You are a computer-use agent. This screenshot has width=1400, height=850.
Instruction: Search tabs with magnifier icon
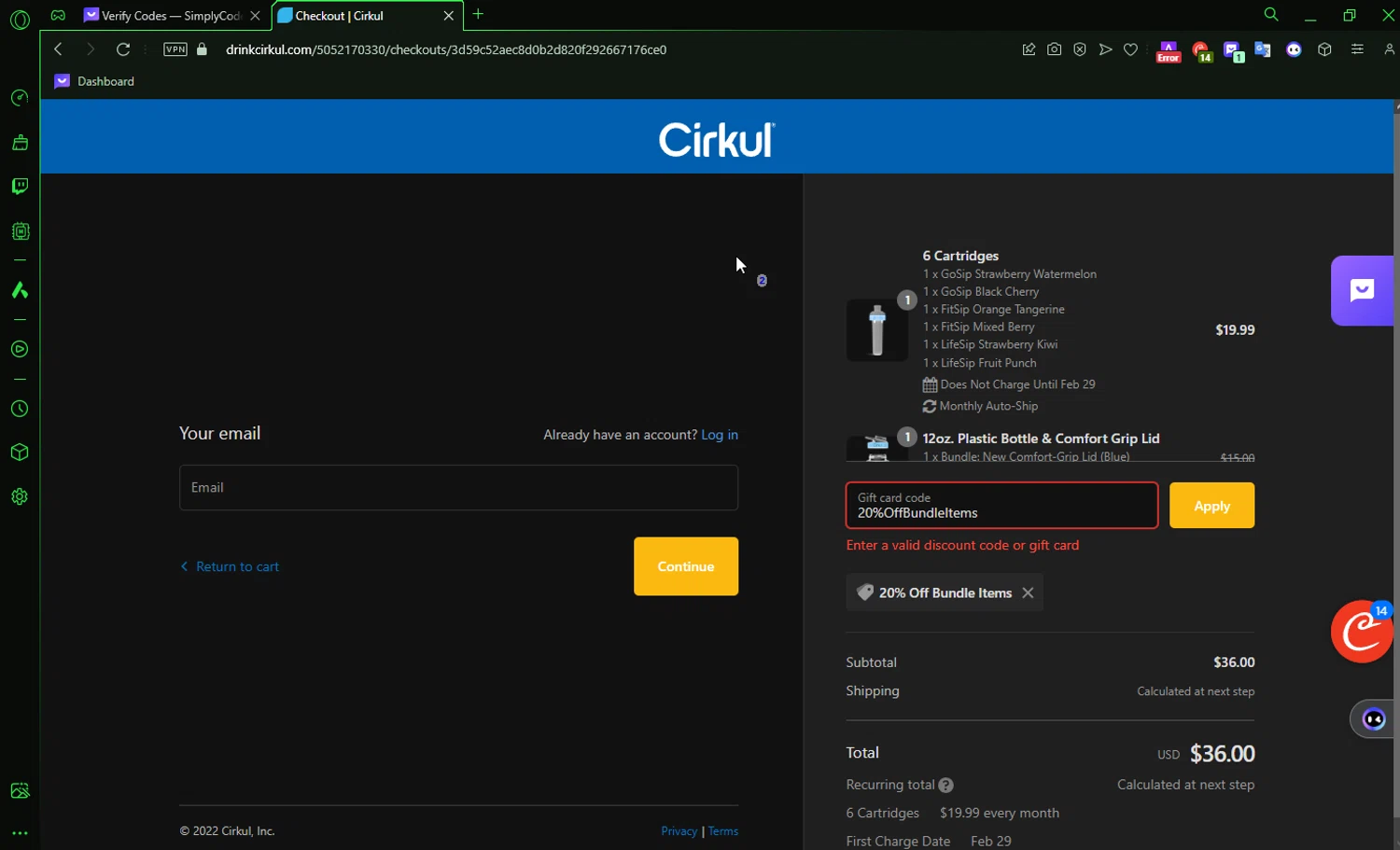(x=1270, y=15)
